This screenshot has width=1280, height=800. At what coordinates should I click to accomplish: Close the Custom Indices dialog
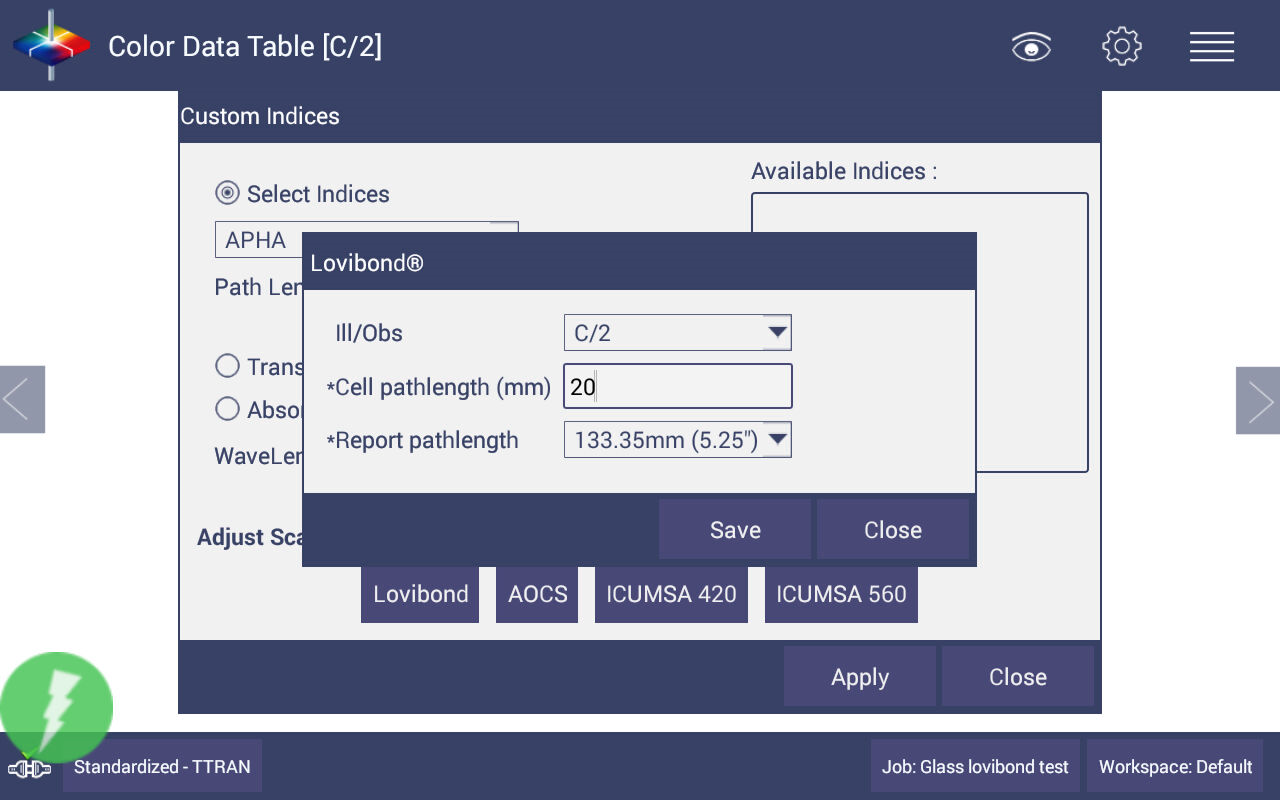1018,677
